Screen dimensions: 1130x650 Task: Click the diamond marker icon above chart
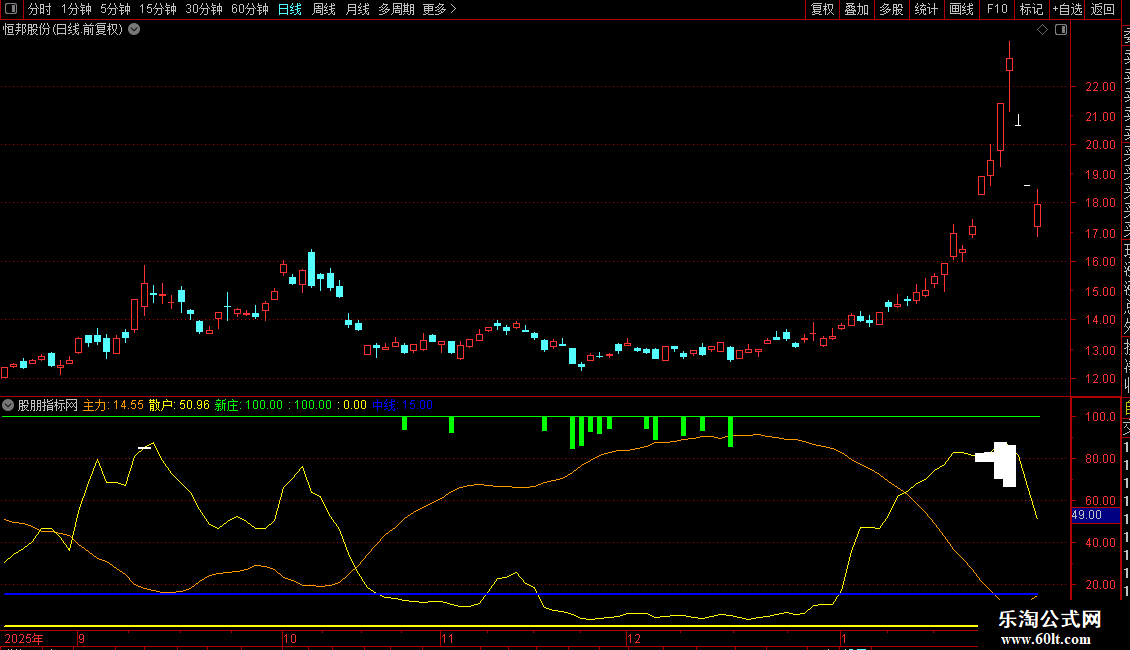point(1042,30)
